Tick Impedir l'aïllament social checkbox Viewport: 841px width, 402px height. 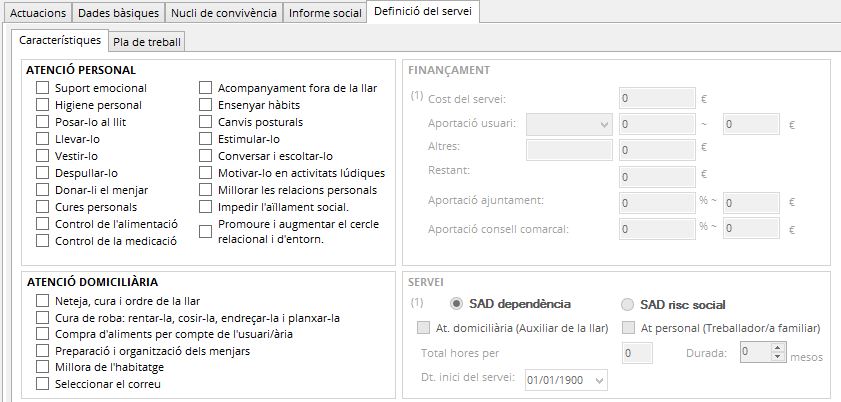click(205, 206)
